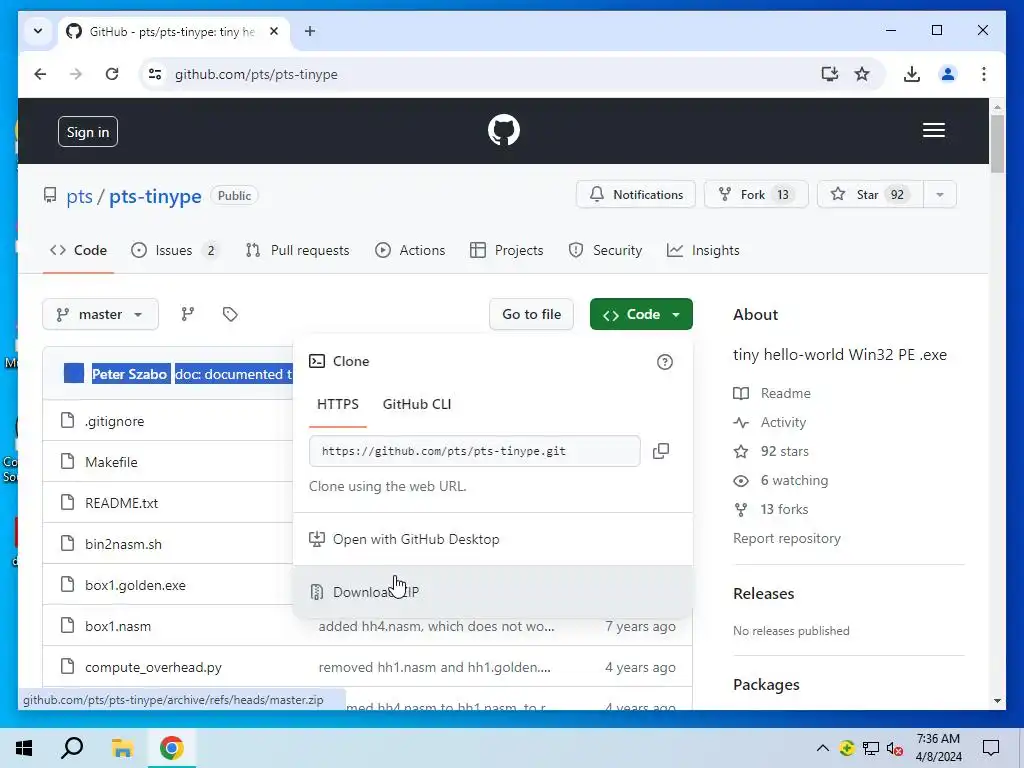Open the pts owner link
The height and width of the screenshot is (768, 1024).
[x=80, y=196]
